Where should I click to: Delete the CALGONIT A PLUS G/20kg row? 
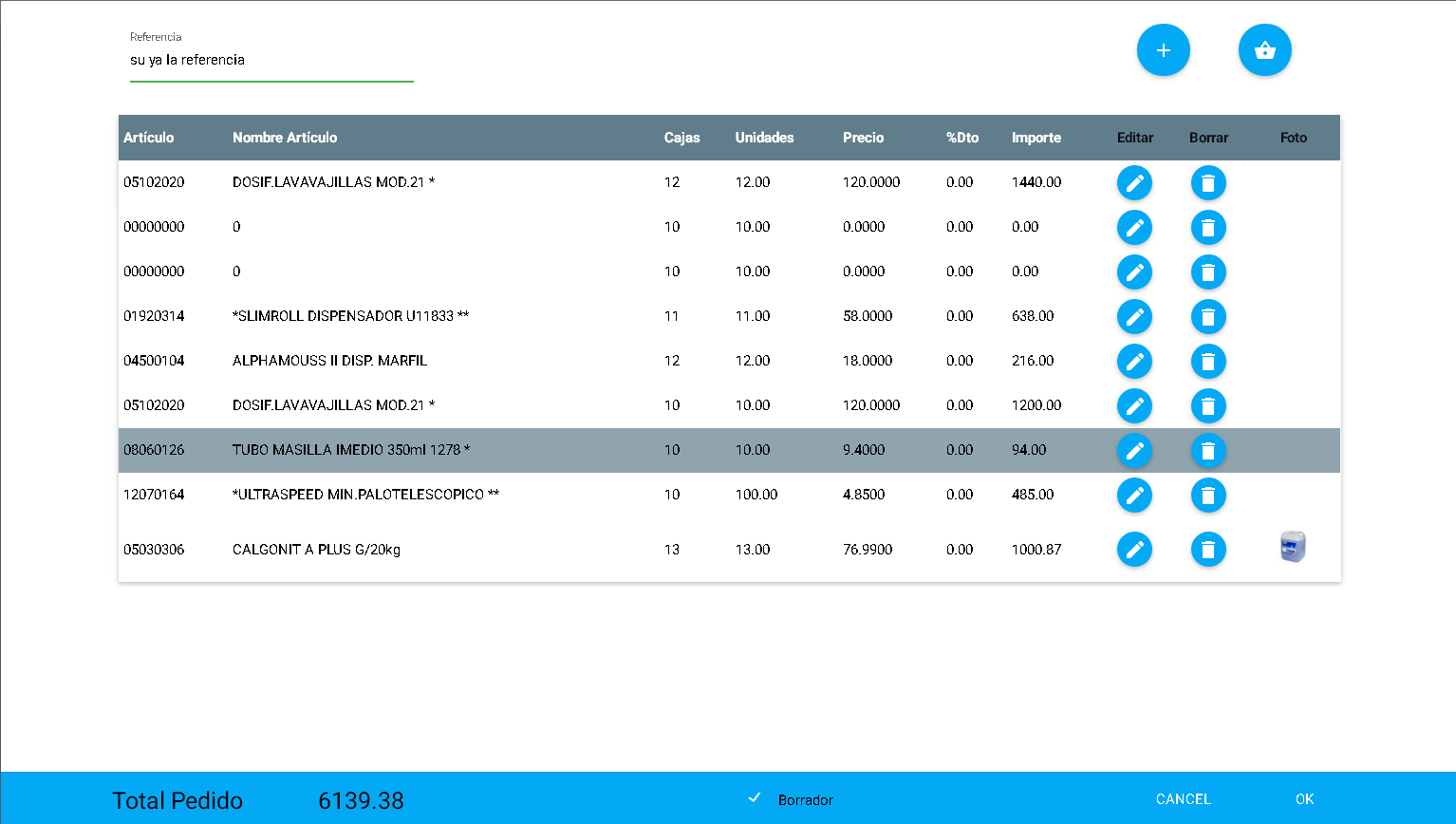pos(1208,549)
